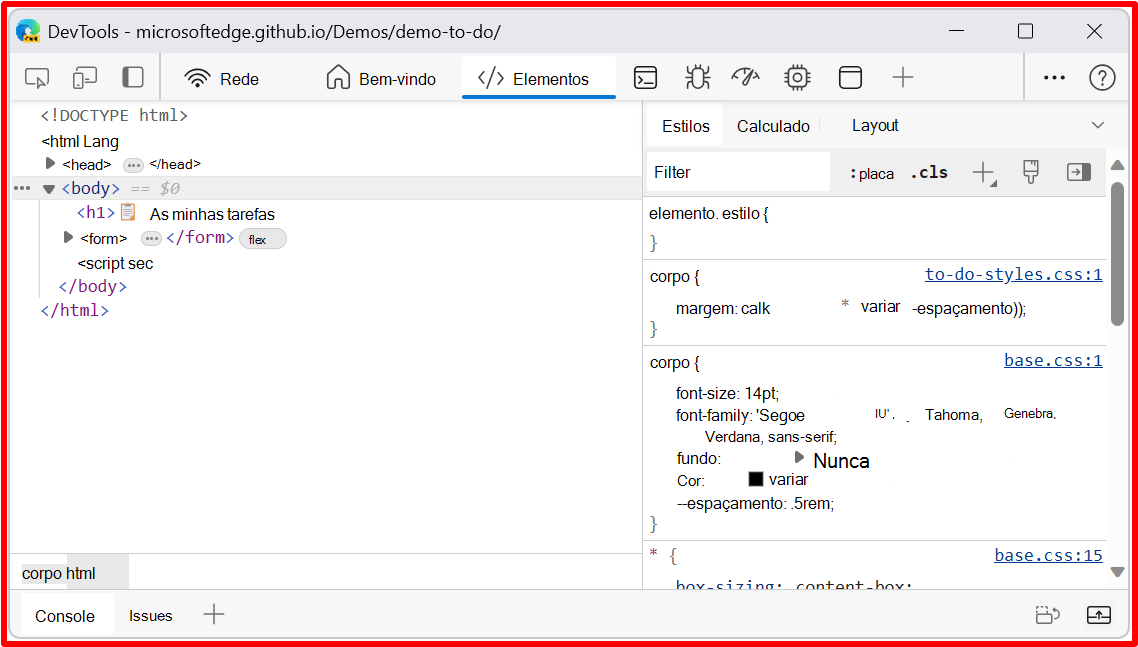Activate the element inspector tool
This screenshot has height=647, width=1138.
[37, 76]
